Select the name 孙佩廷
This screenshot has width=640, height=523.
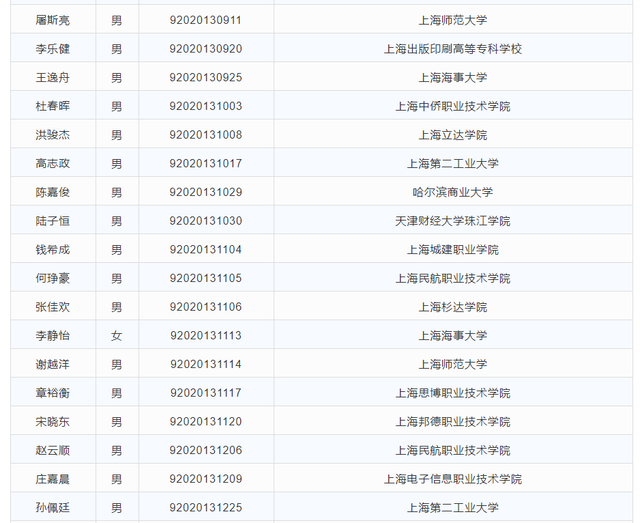(53, 508)
